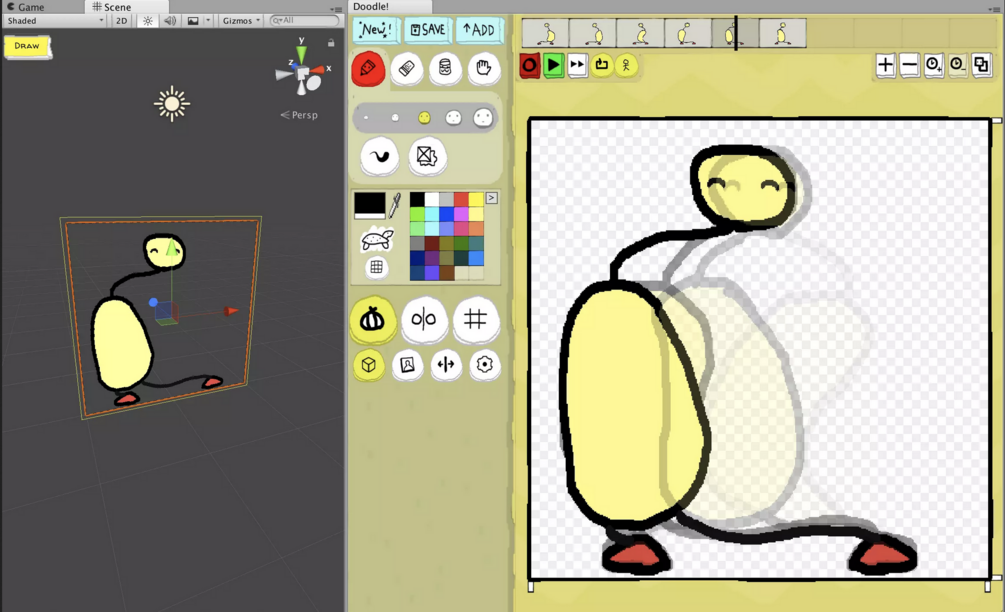The image size is (1005, 612).
Task: Toggle the mirror symmetry button
Action: (x=424, y=319)
